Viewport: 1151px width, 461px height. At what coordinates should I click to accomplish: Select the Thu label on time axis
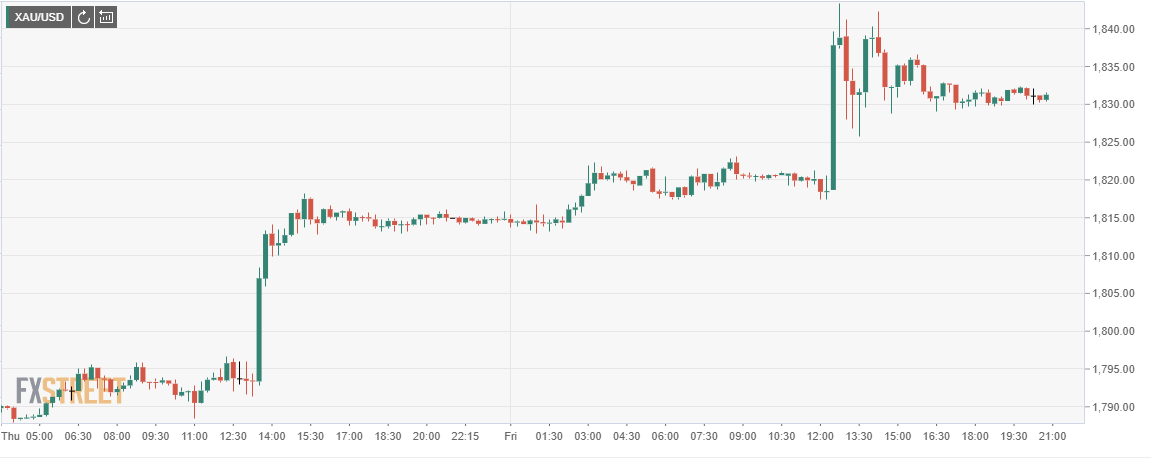(x=11, y=436)
